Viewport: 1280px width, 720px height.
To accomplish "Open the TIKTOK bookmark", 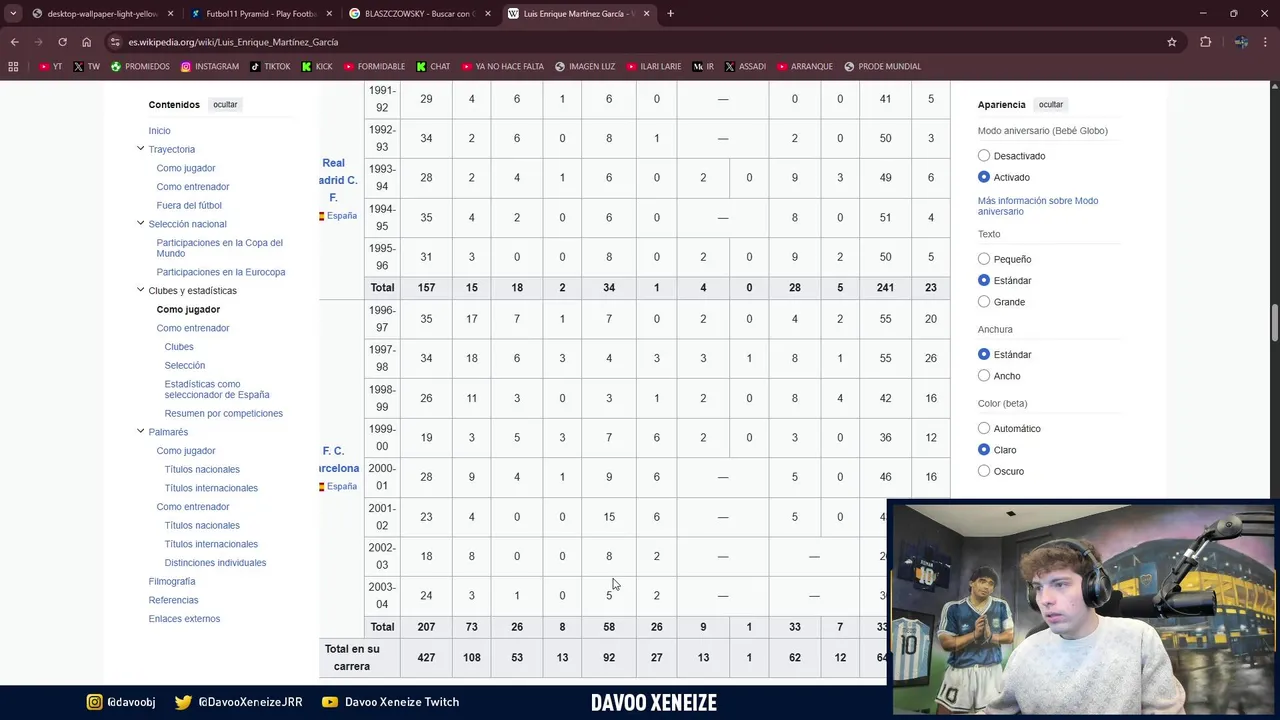I will click(x=270, y=67).
